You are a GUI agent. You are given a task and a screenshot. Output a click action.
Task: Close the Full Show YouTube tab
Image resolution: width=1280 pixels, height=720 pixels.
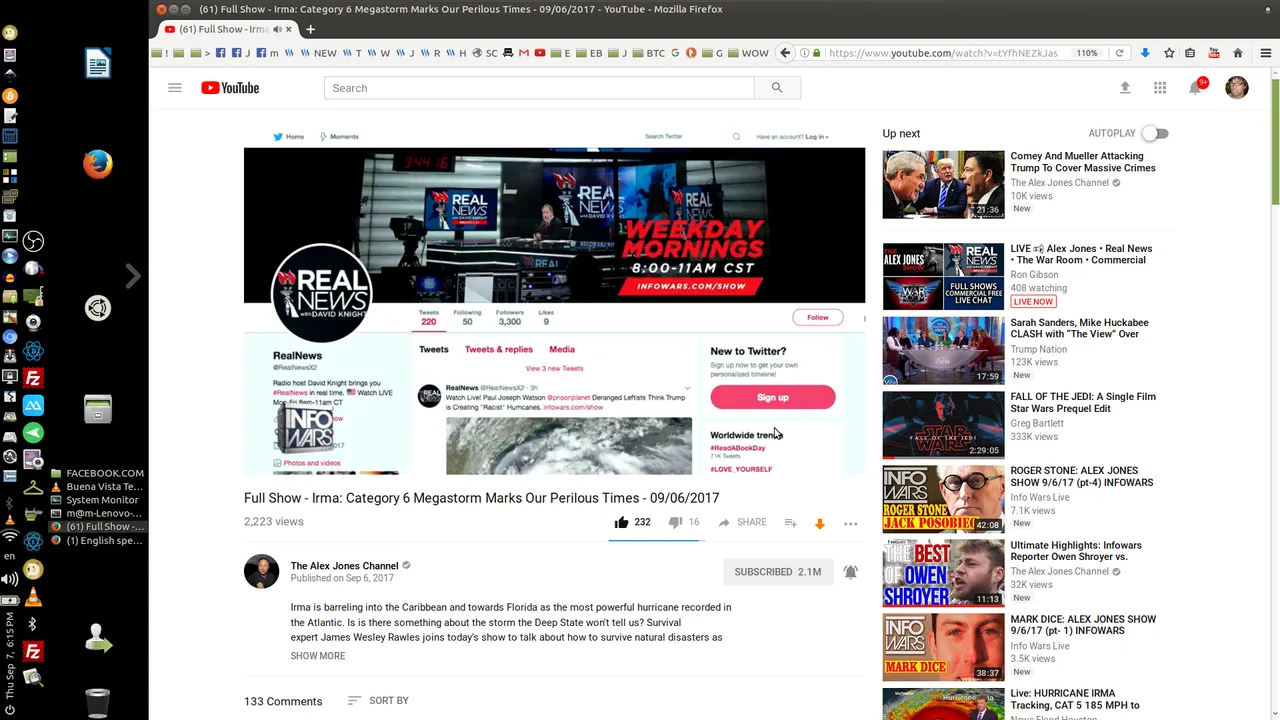point(289,29)
